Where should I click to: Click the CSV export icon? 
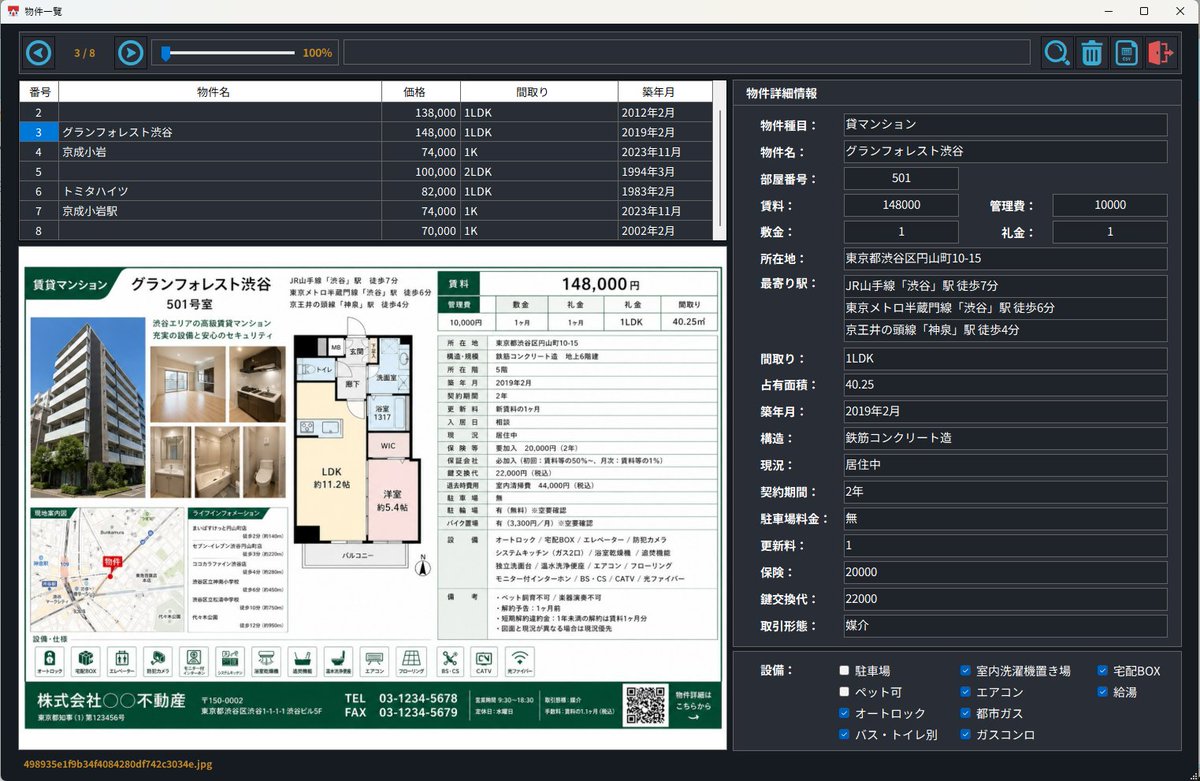coord(1126,52)
